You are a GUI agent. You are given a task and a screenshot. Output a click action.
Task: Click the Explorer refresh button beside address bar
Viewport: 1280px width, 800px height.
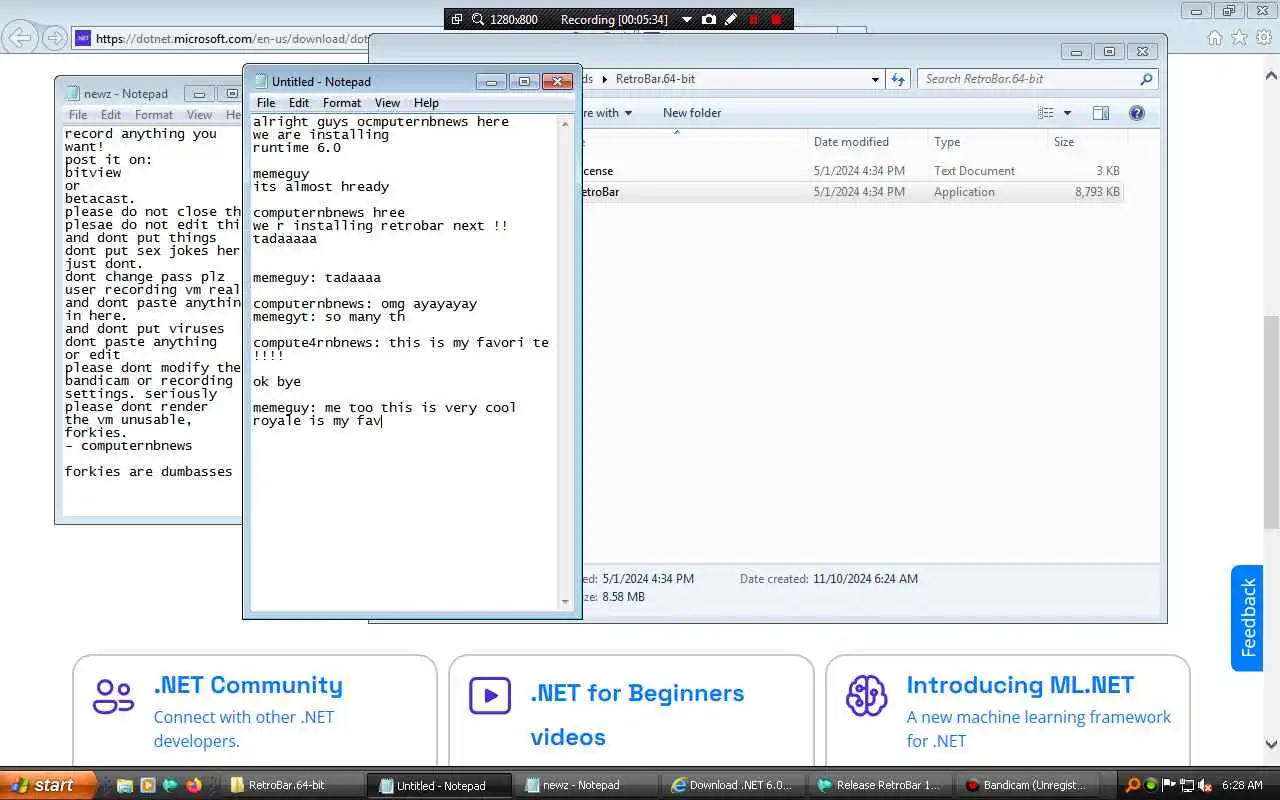point(898,79)
